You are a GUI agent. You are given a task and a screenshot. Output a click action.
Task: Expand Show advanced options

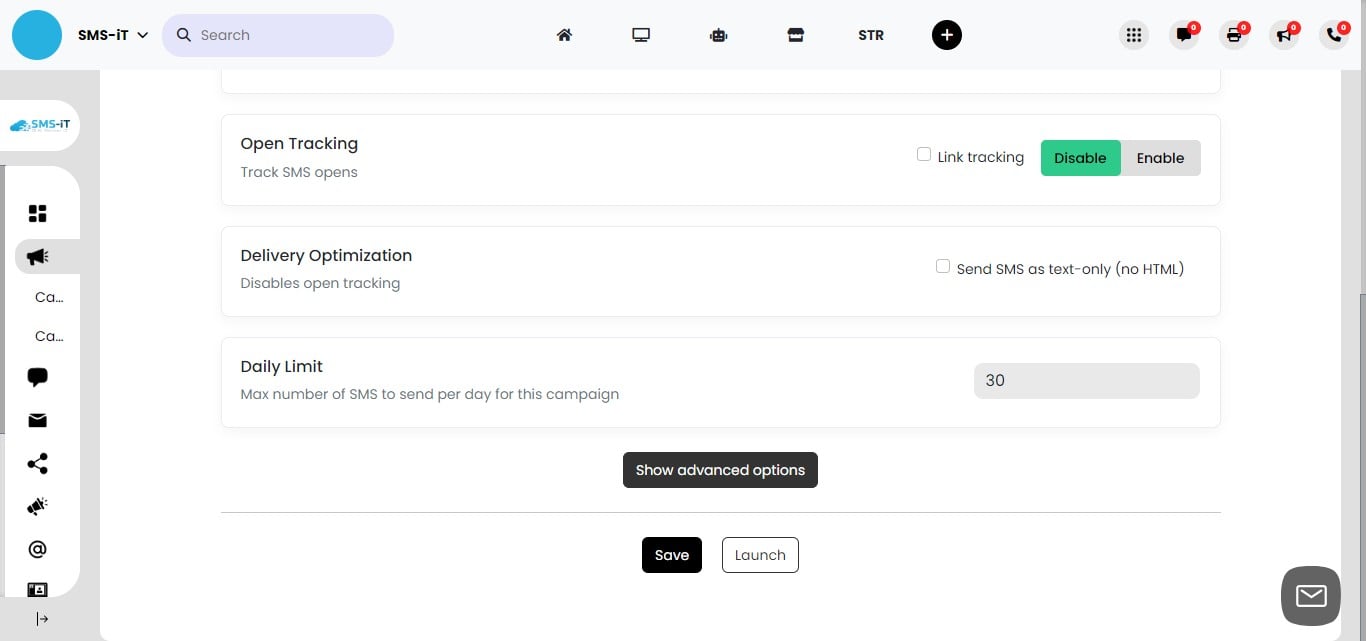click(720, 469)
